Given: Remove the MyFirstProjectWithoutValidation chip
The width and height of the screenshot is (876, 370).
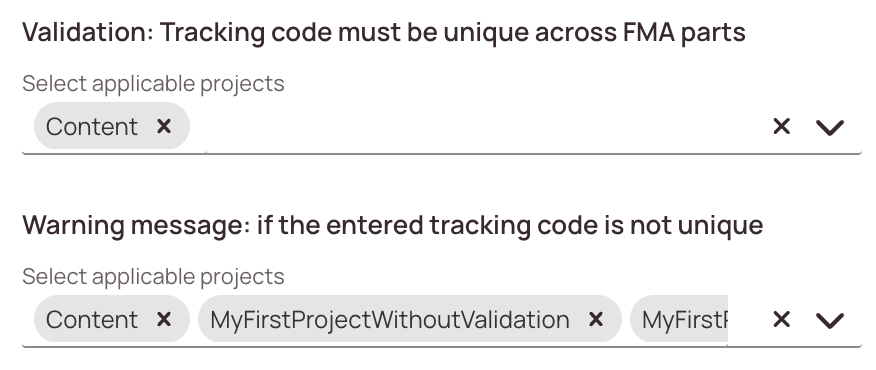Looking at the screenshot, I should tap(596, 320).
